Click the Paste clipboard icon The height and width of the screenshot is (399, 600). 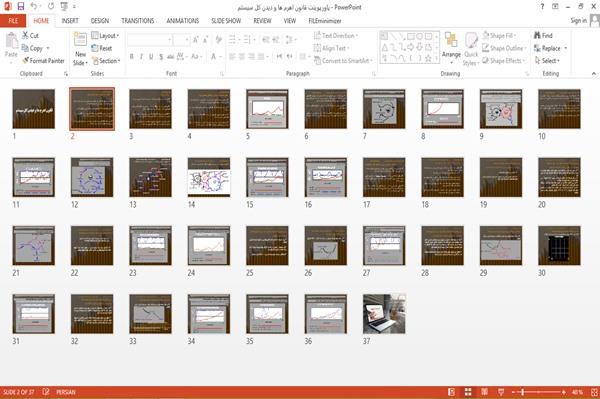pos(11,41)
